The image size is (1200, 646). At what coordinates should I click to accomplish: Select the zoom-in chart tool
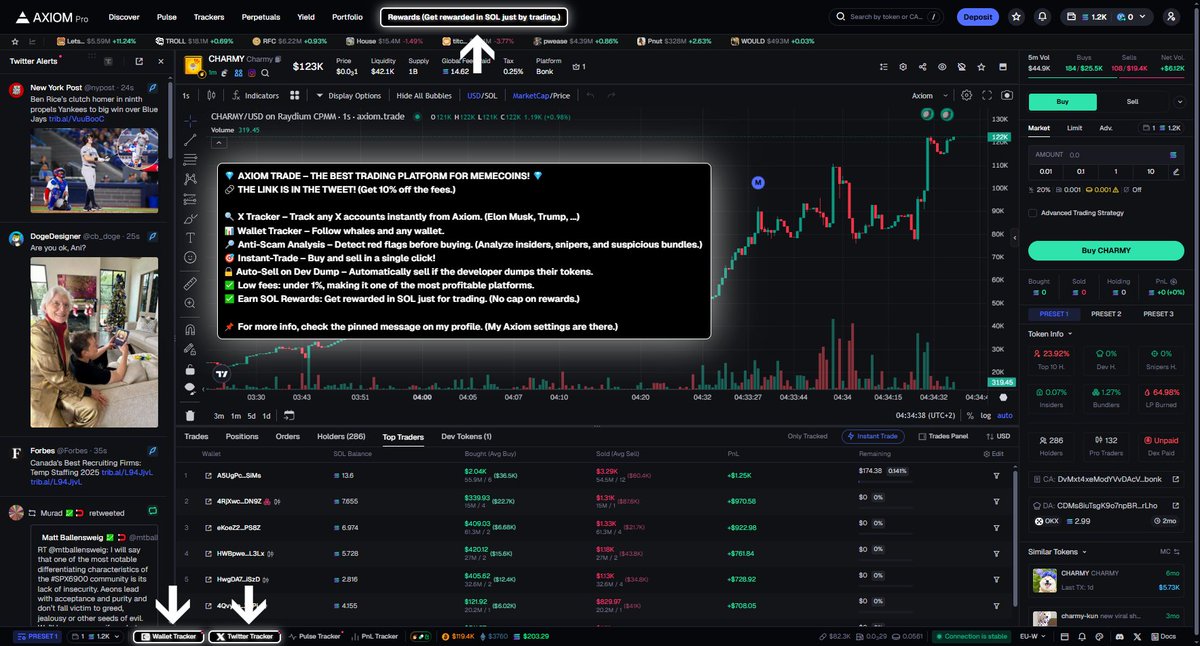(190, 303)
